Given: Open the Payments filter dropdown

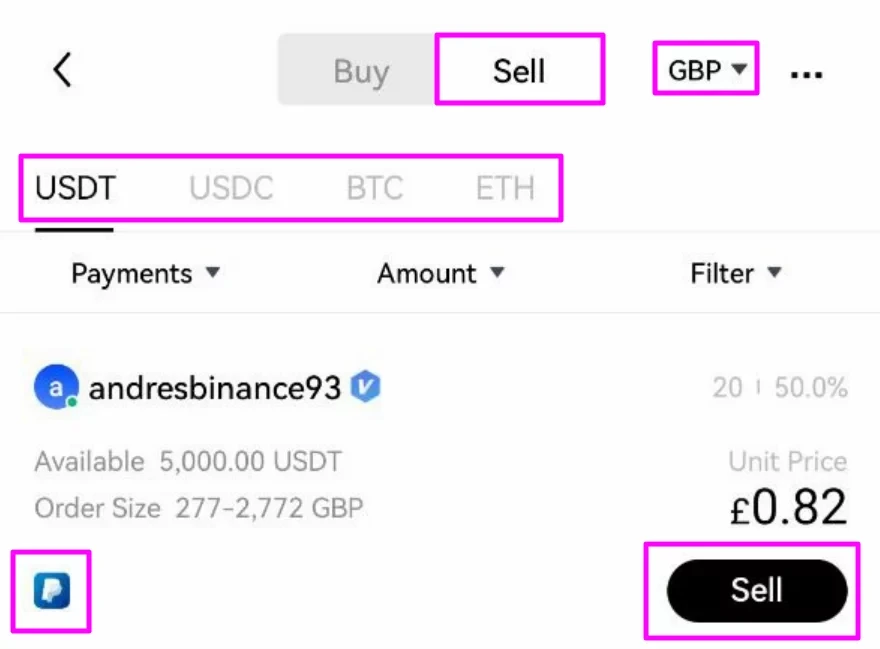Looking at the screenshot, I should [146, 273].
